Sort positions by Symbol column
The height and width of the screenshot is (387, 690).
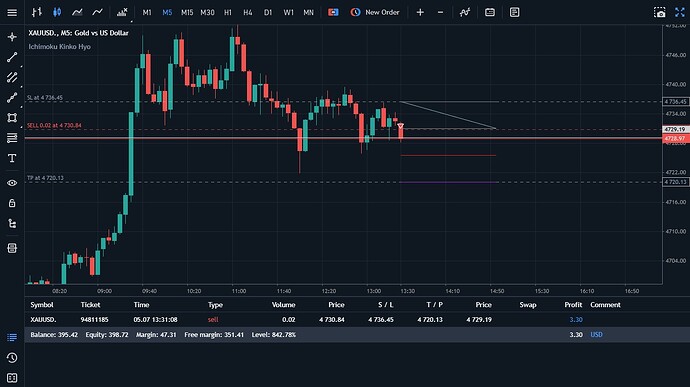(x=42, y=305)
